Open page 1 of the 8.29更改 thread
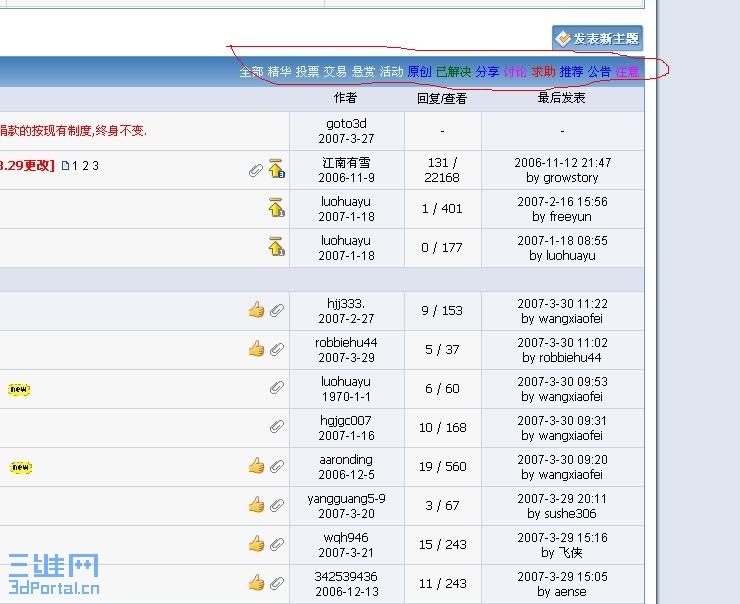This screenshot has height=604, width=740. point(75,166)
